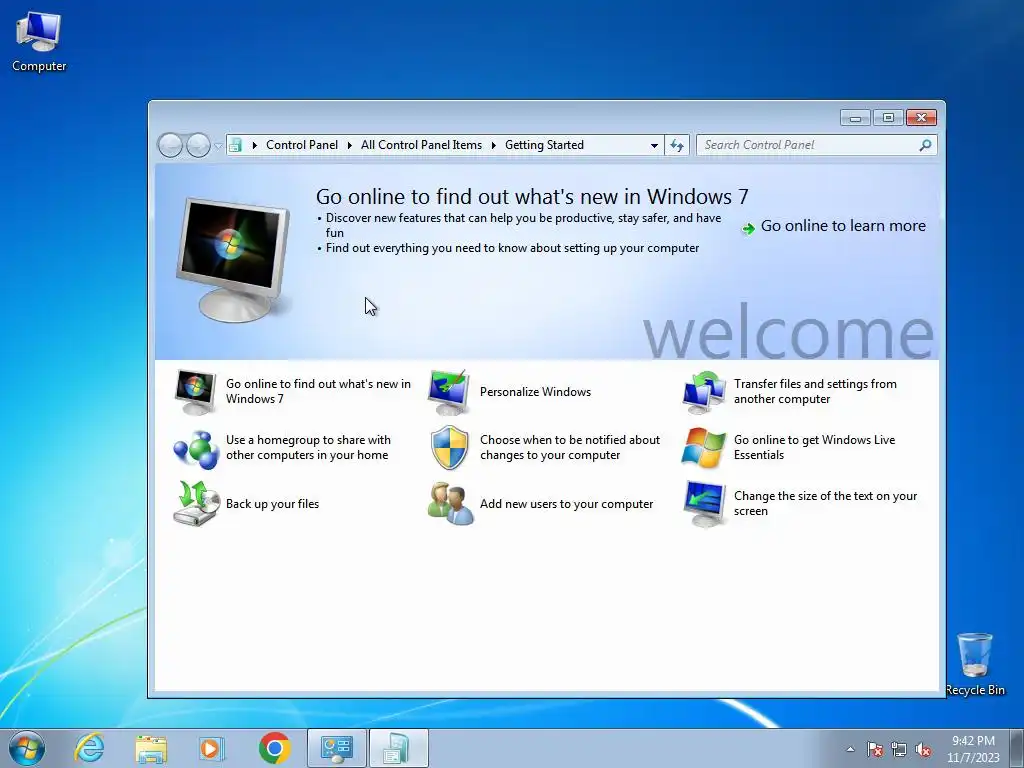This screenshot has height=768, width=1024.
Task: Click 'Go online to find out what's new' text
Action: 318,391
